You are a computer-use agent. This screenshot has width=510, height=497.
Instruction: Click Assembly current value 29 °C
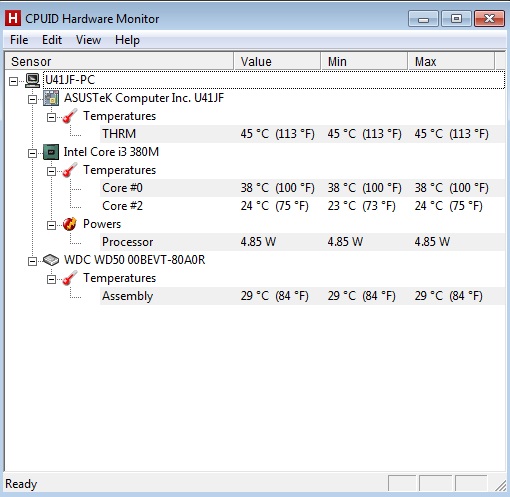pos(274,296)
